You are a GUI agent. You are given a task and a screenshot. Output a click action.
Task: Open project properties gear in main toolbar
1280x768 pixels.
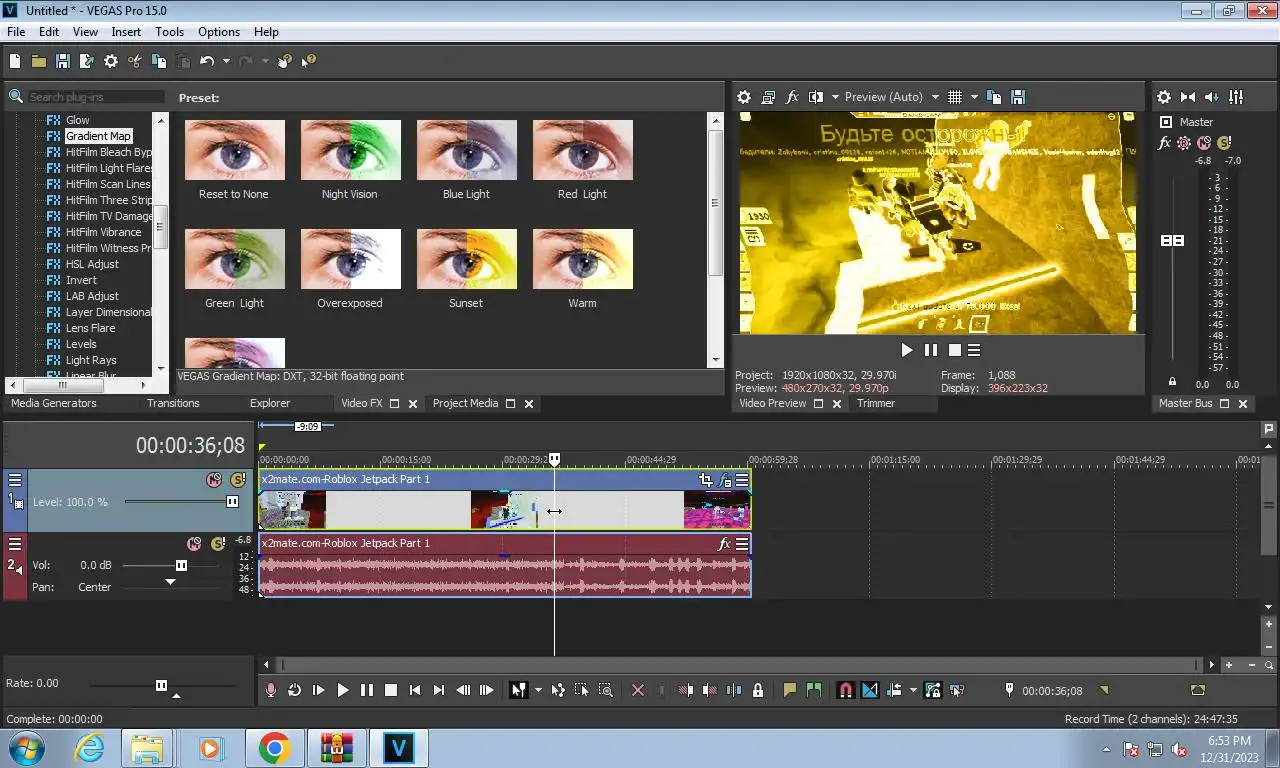[x=110, y=61]
